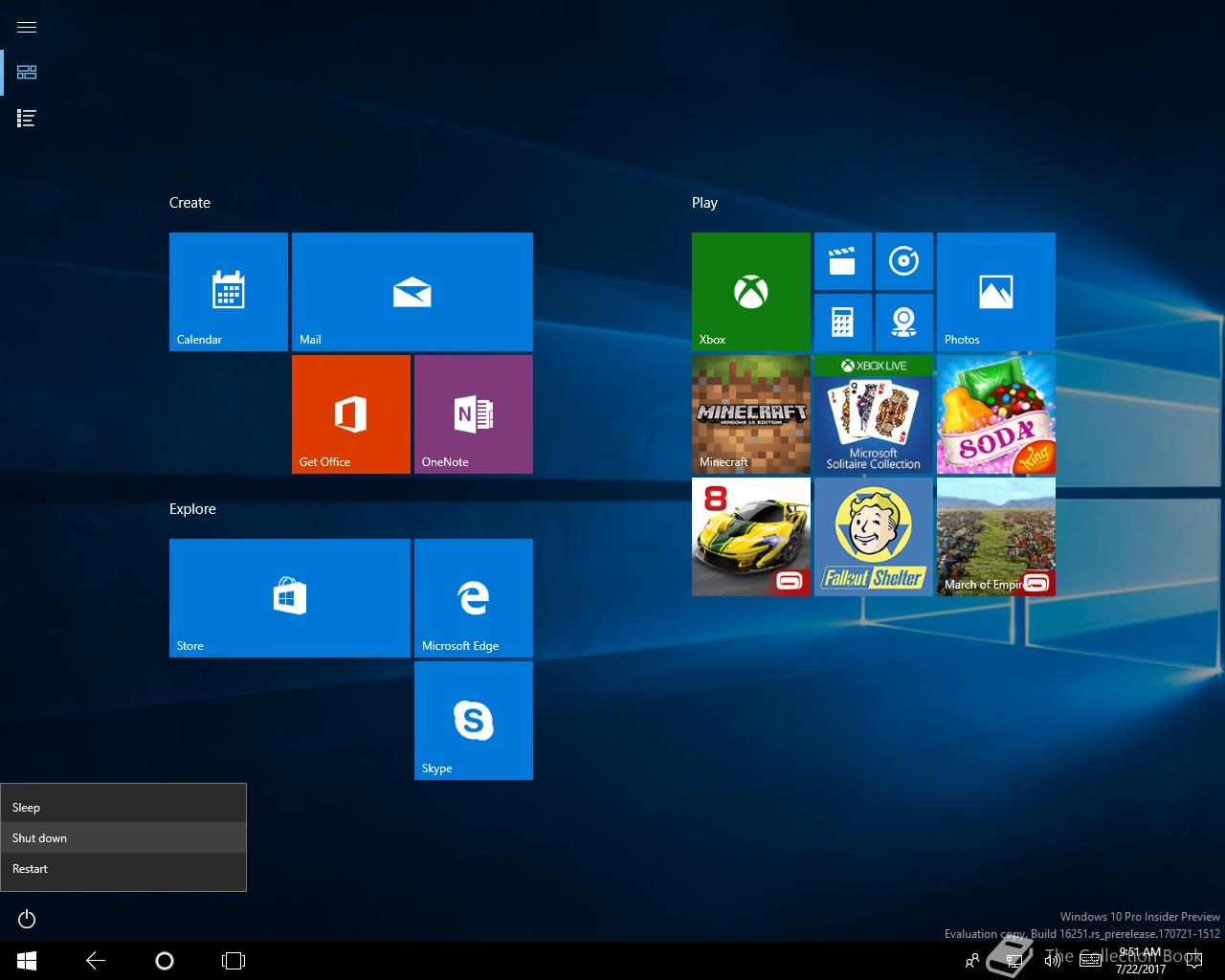
Task: Click the Create group heading
Action: point(189,203)
